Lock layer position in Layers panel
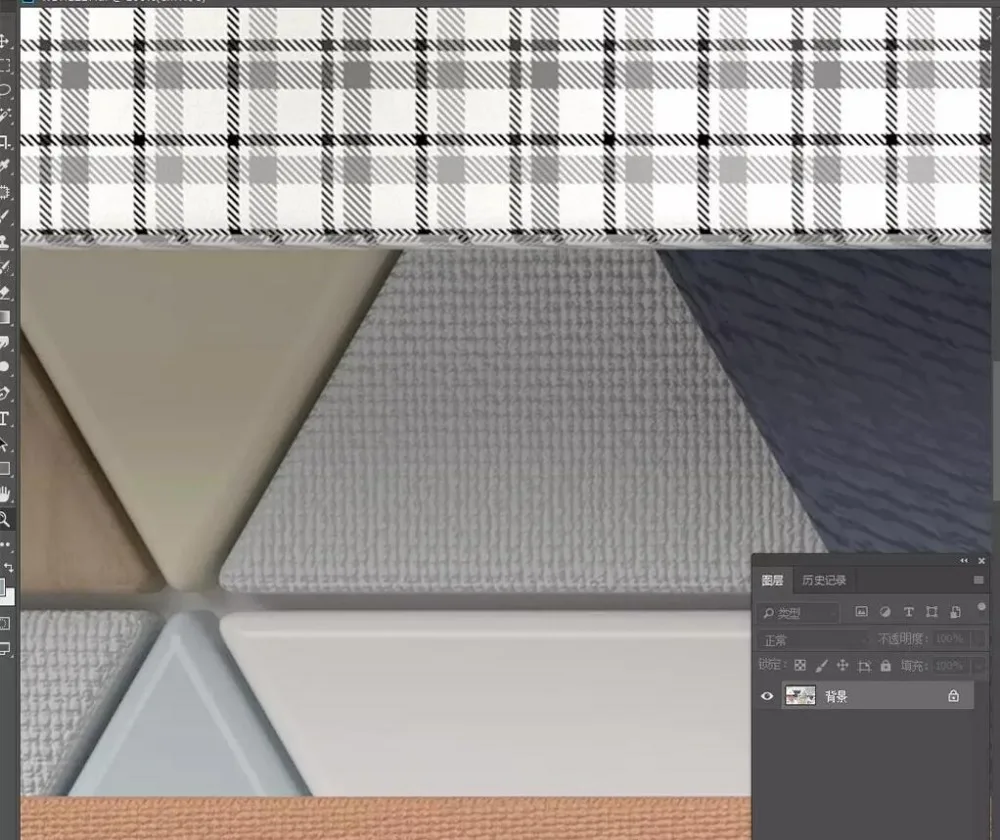 (842, 666)
